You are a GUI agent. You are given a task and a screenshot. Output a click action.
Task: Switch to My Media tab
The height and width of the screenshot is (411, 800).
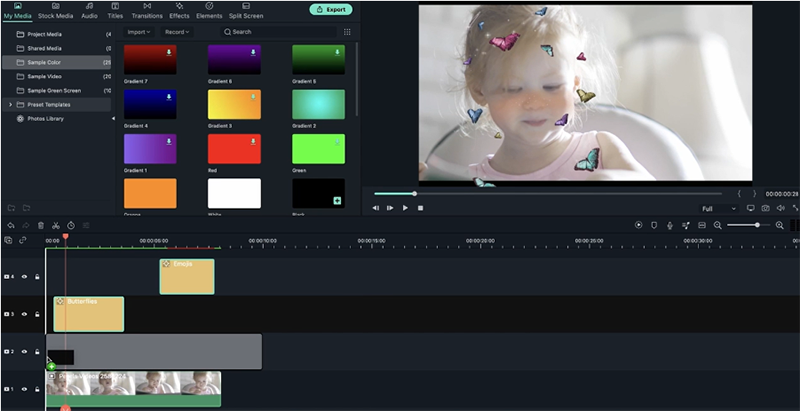click(x=17, y=11)
